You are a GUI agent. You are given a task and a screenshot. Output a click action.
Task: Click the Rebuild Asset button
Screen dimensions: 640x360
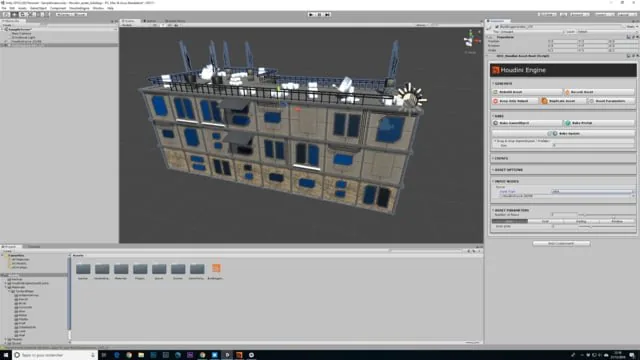527,92
